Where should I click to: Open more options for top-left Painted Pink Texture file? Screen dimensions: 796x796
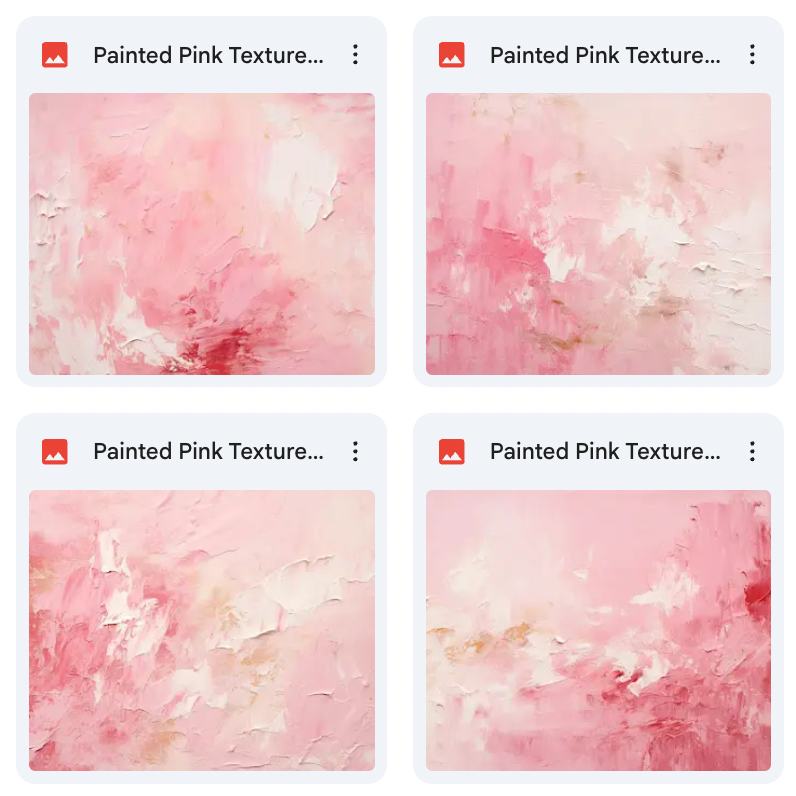click(355, 54)
